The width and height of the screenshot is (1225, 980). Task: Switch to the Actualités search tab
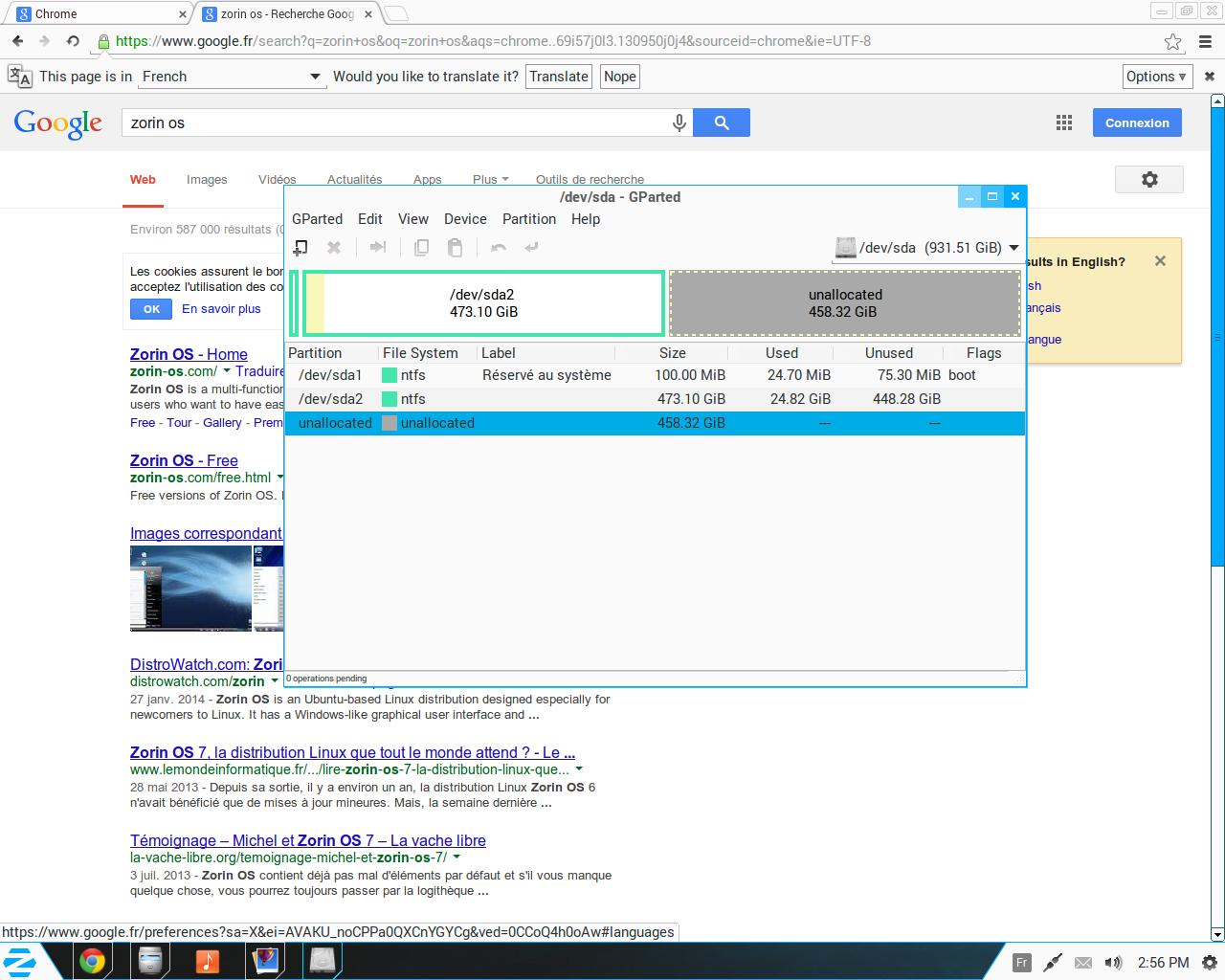pos(354,179)
